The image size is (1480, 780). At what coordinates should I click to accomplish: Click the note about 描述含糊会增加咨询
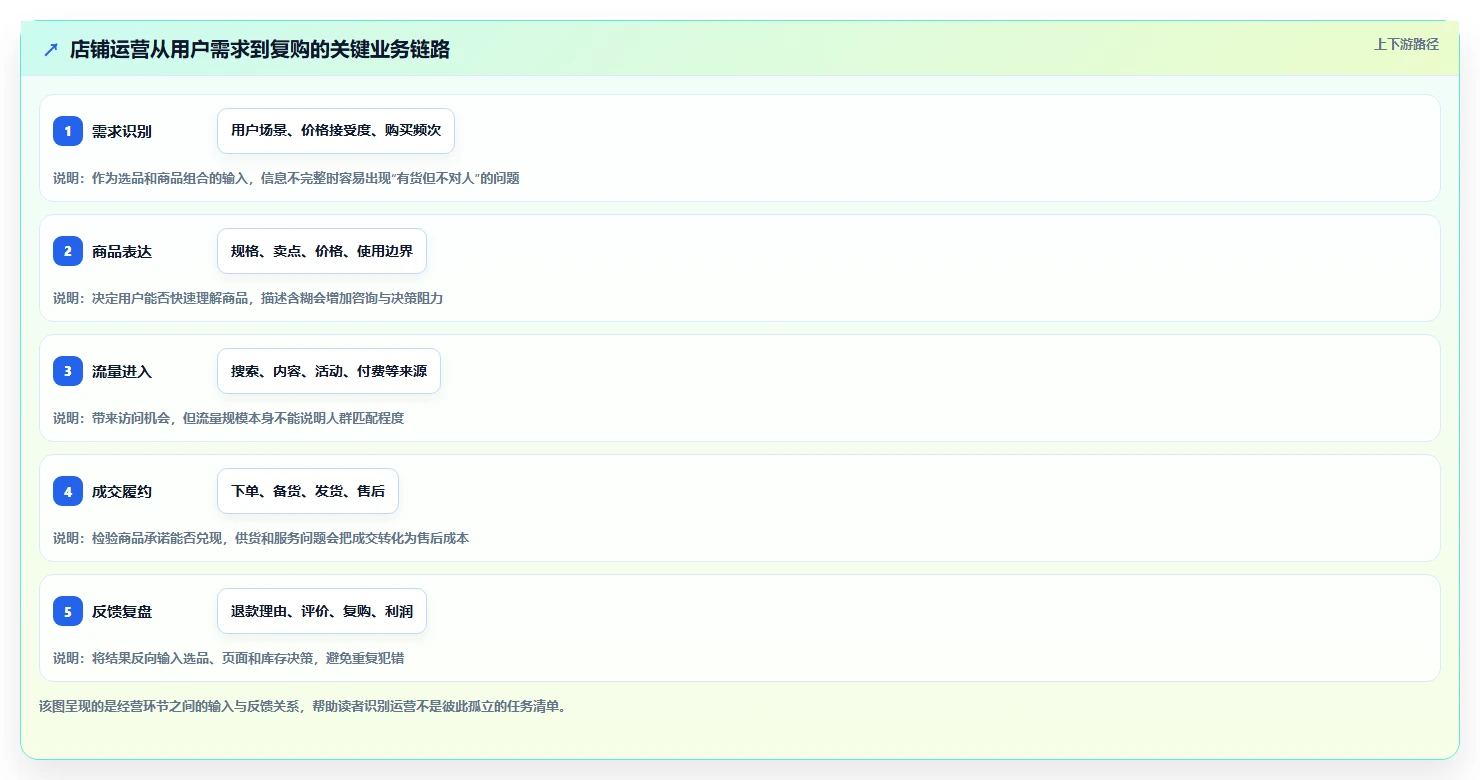[248, 298]
